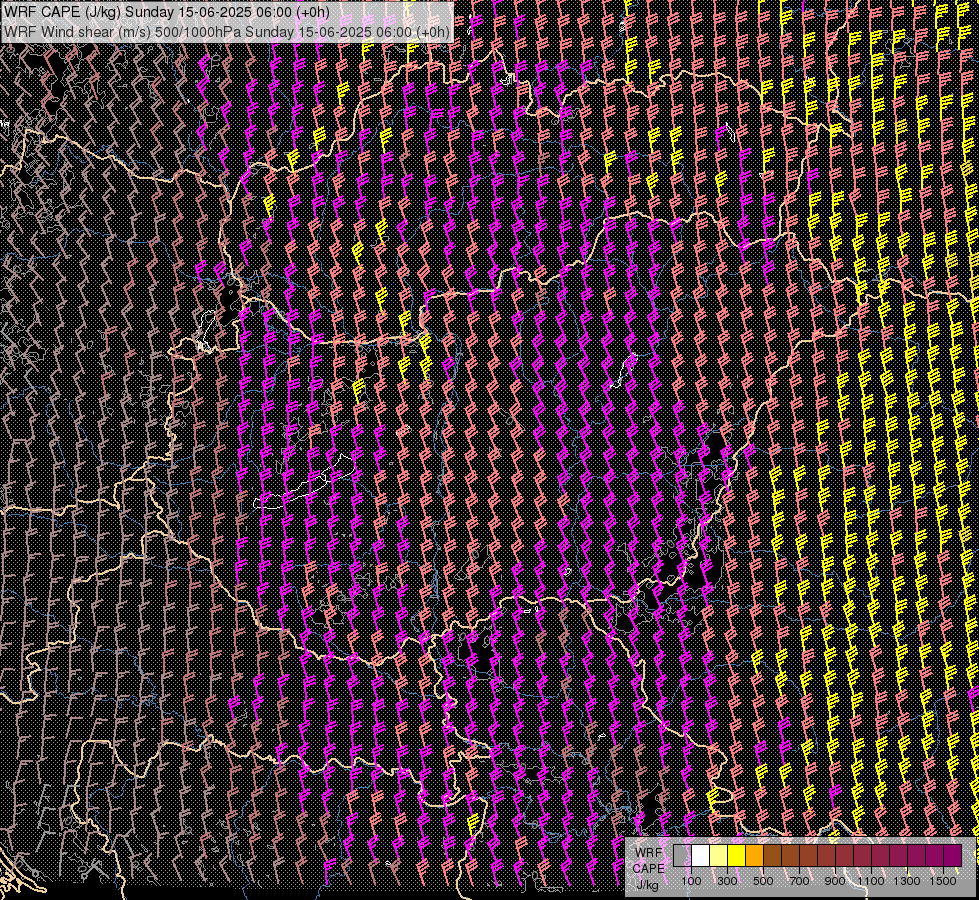The image size is (979, 900).
Task: Click the legend value 900
Action: point(835,881)
